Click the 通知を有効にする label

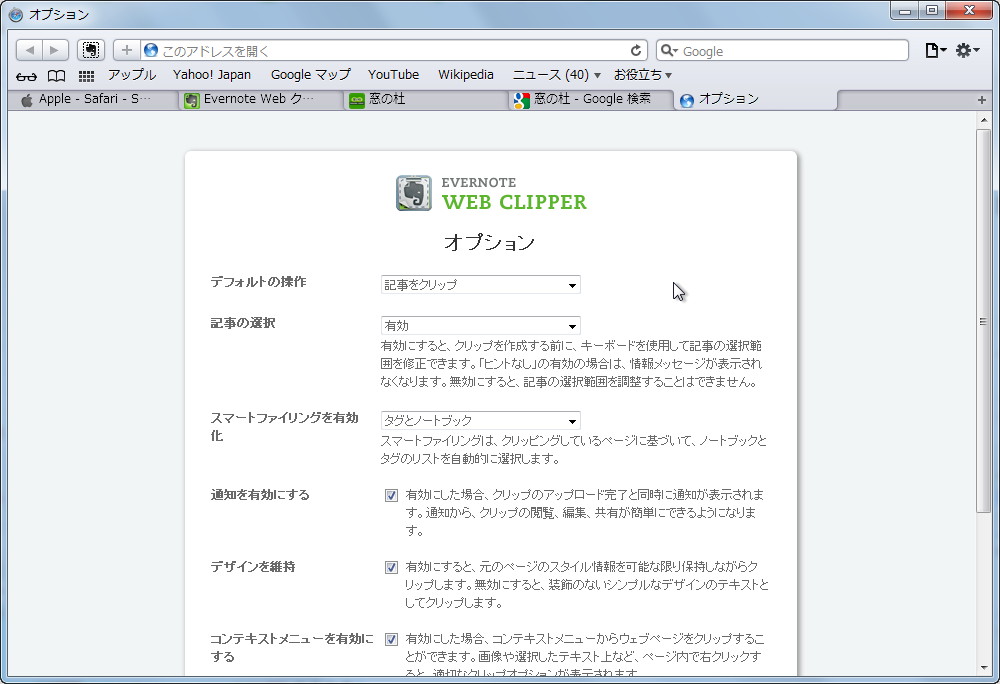260,495
